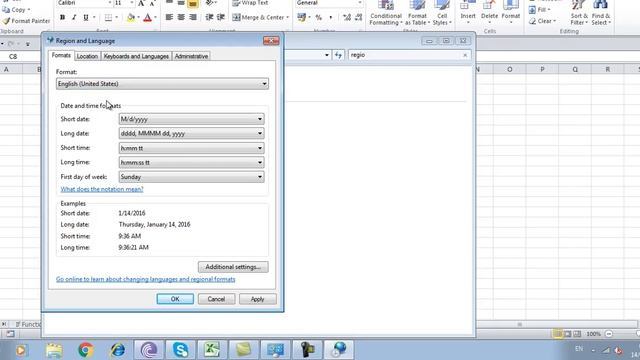Launch Chrome from the taskbar
This screenshot has width=640, height=360.
86,350
